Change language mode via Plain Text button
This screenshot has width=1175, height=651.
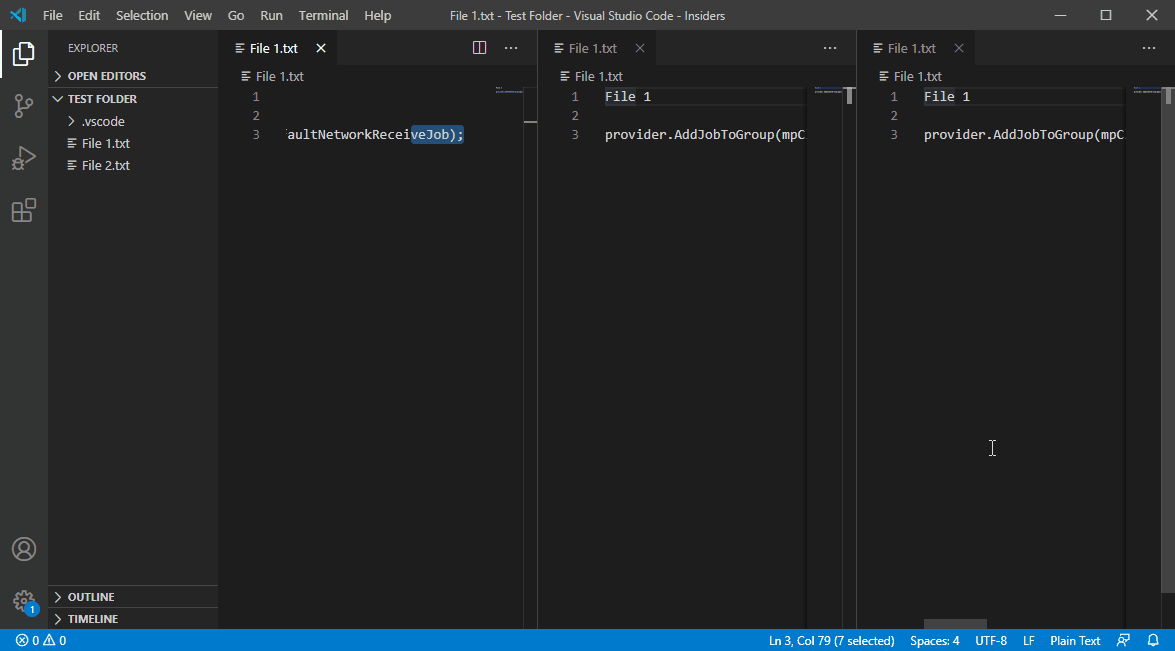pyautogui.click(x=1074, y=640)
